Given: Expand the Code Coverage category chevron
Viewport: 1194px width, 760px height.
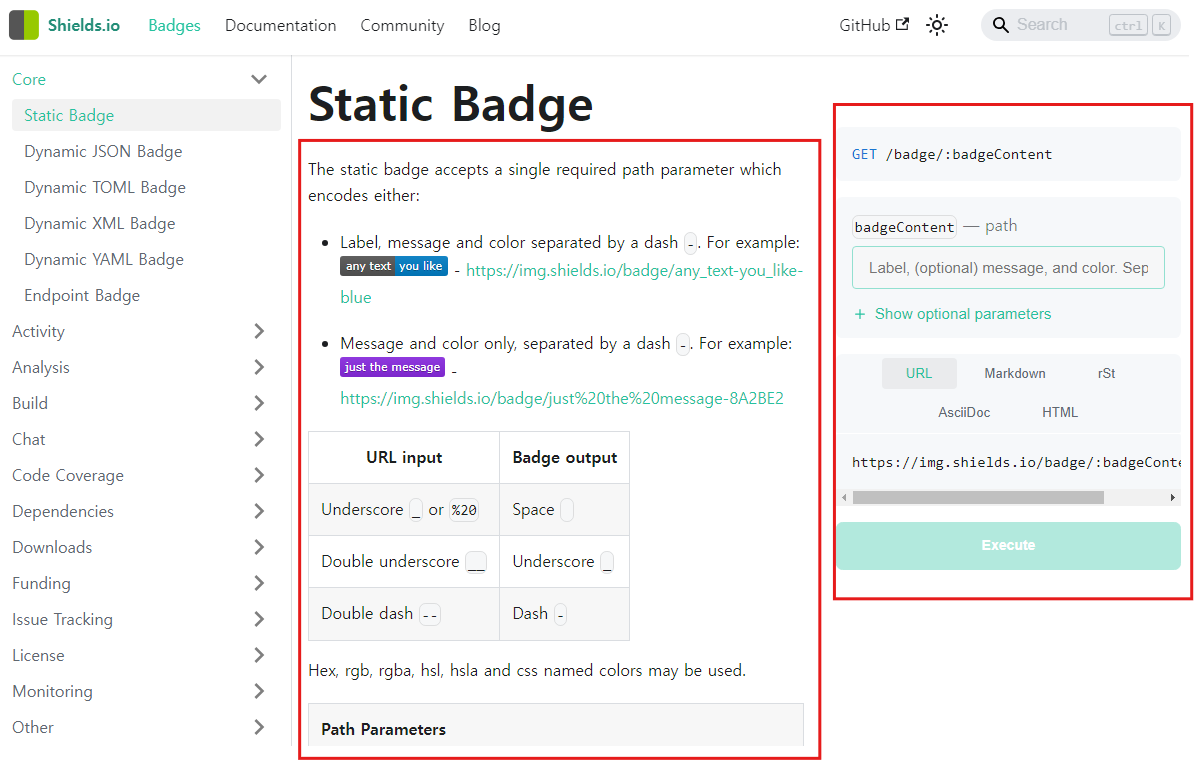Looking at the screenshot, I should click(x=259, y=475).
